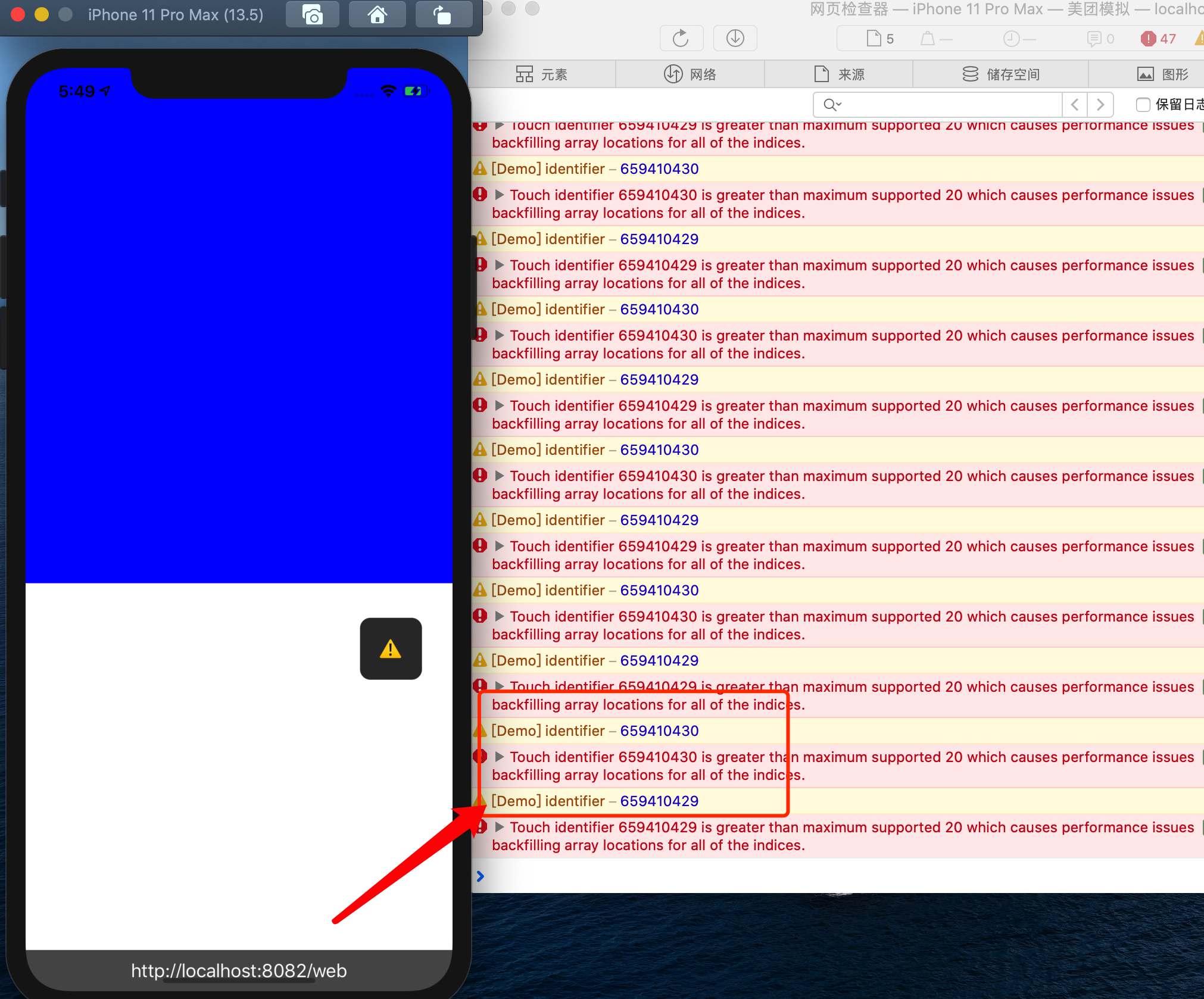1204x999 pixels.
Task: Switch to the 储存空间 tab
Action: pyautogui.click(x=1000, y=74)
